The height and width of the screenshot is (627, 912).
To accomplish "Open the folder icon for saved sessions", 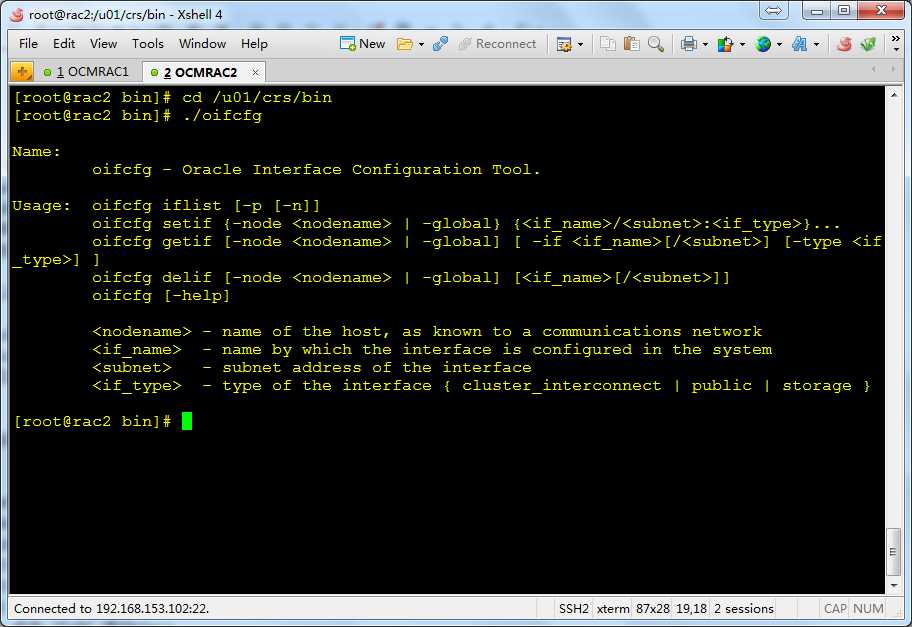I will [404, 44].
